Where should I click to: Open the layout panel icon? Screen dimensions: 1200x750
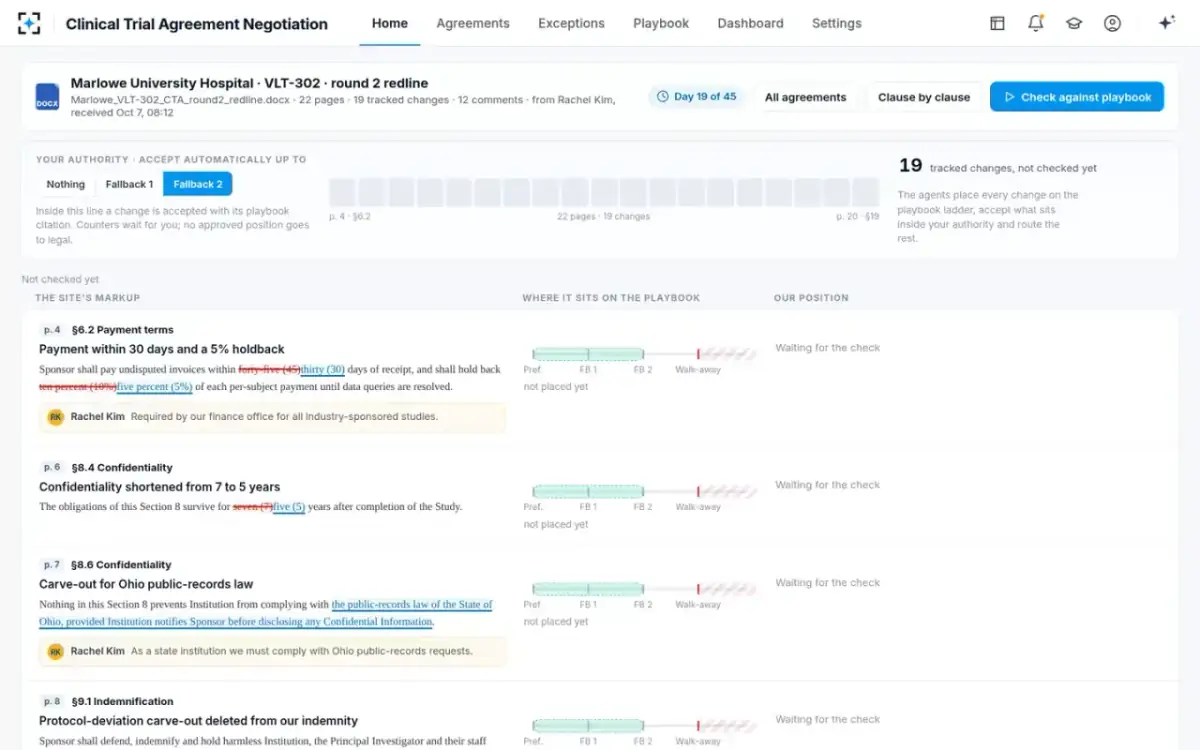997,23
